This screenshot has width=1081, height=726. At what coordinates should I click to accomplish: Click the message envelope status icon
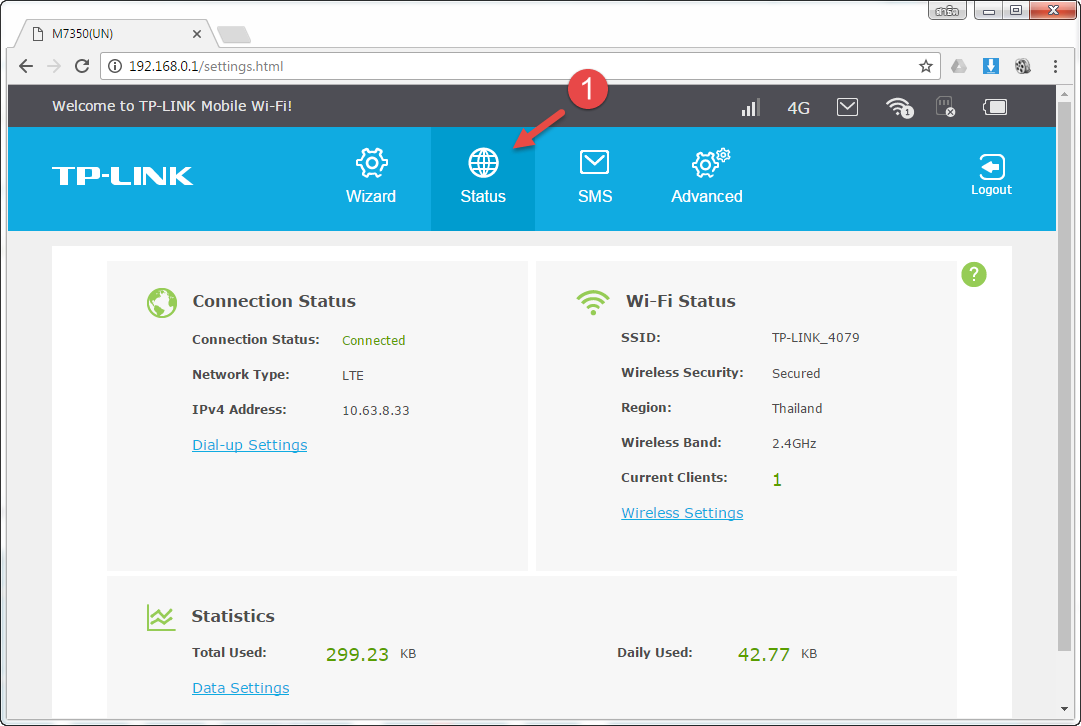pos(847,107)
